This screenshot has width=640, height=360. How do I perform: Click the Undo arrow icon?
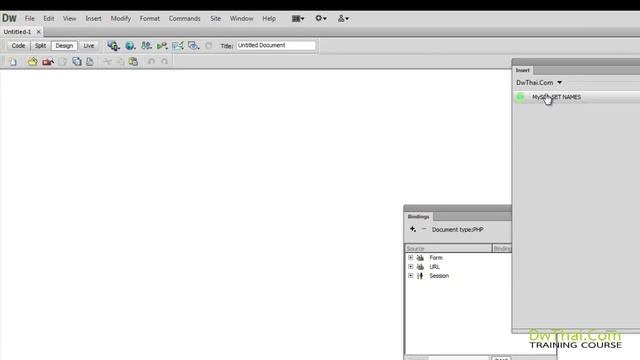[x=151, y=62]
